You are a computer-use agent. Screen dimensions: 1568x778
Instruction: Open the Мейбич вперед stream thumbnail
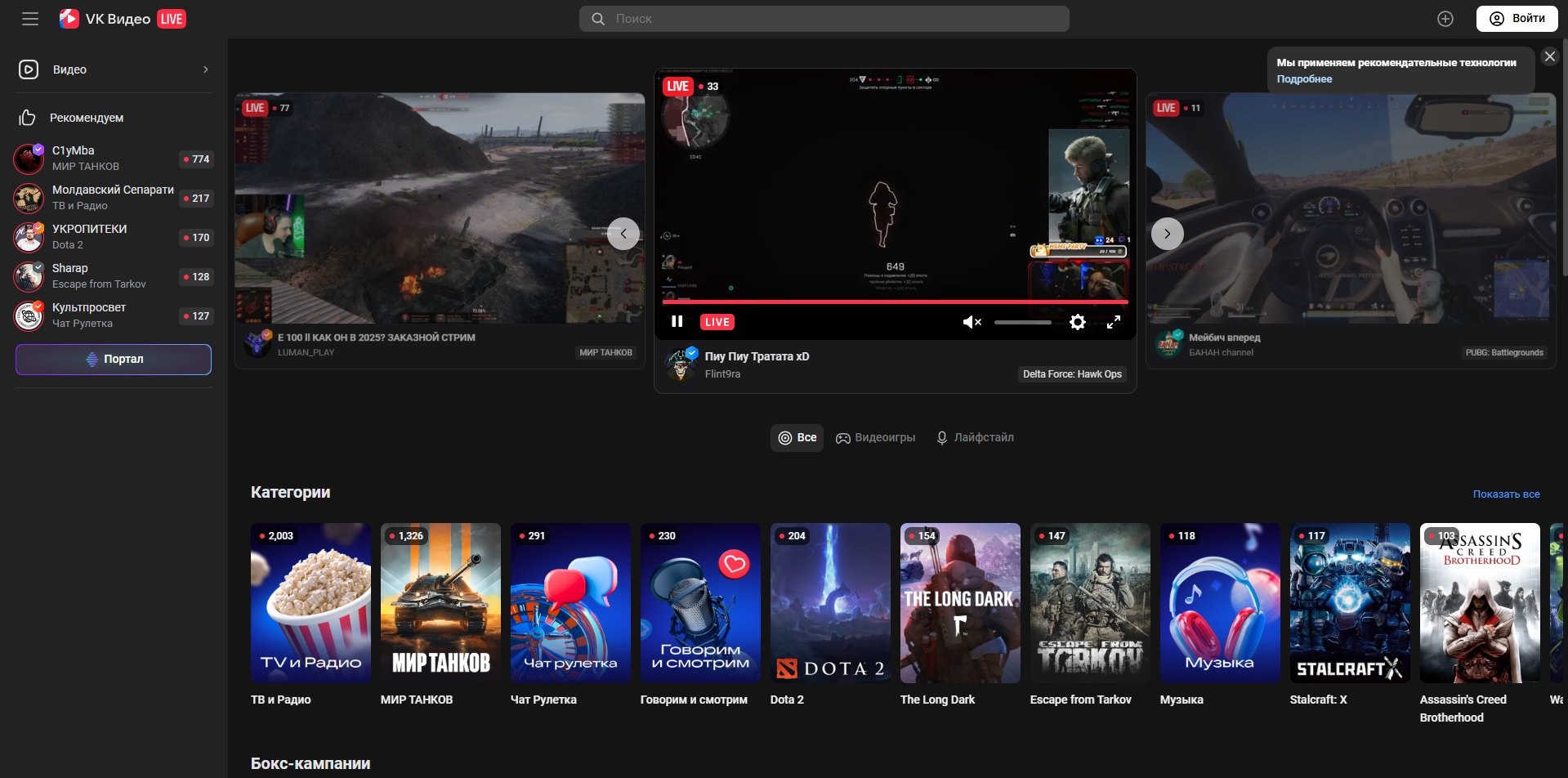[1351, 208]
